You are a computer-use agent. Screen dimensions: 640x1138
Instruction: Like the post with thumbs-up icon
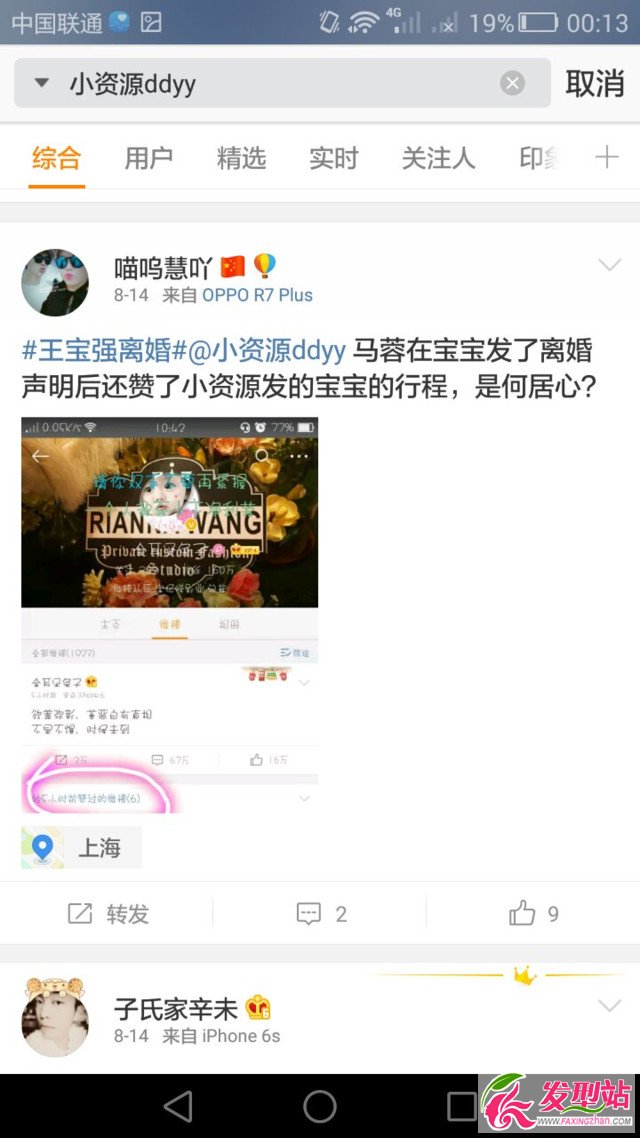522,913
